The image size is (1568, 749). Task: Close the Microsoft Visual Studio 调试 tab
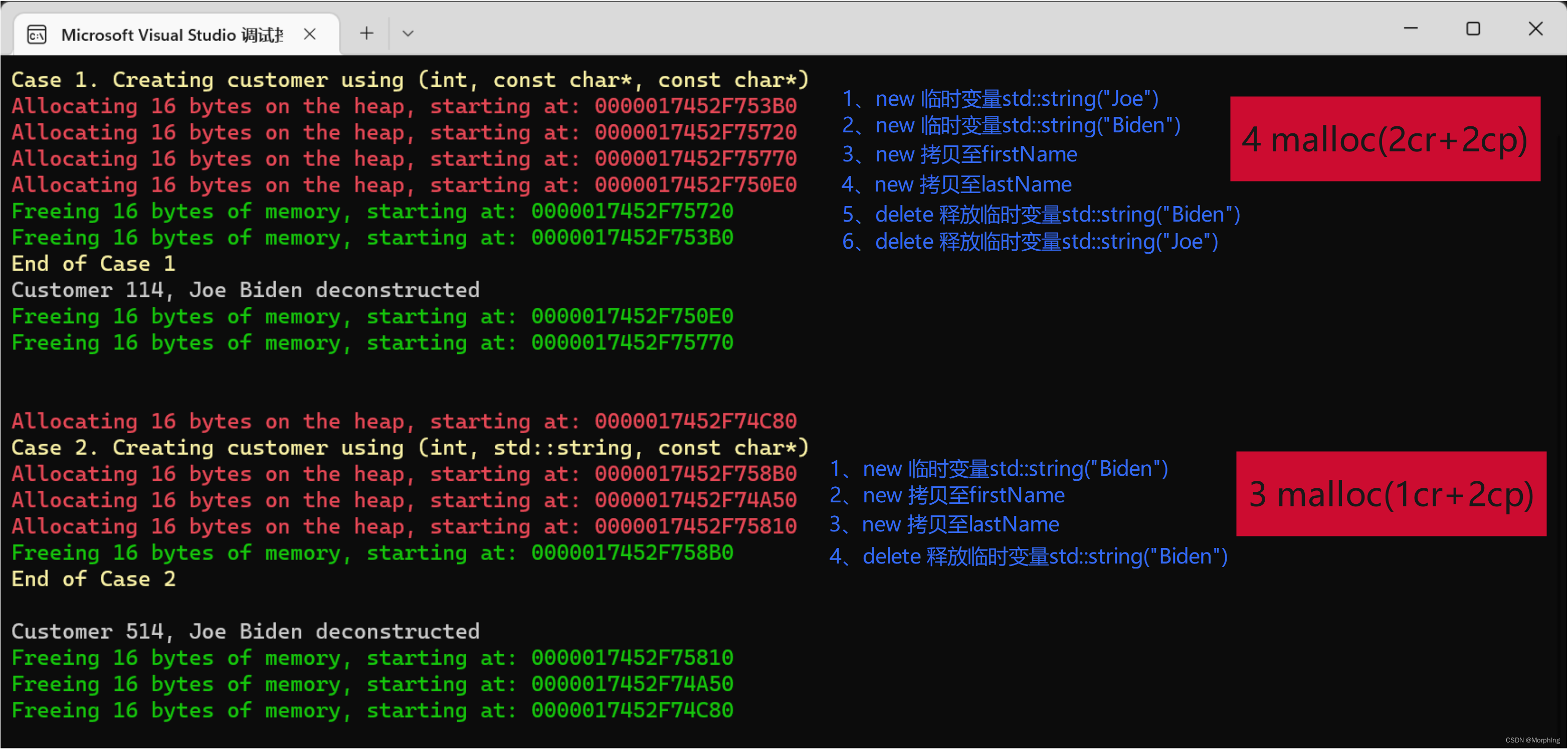click(310, 34)
